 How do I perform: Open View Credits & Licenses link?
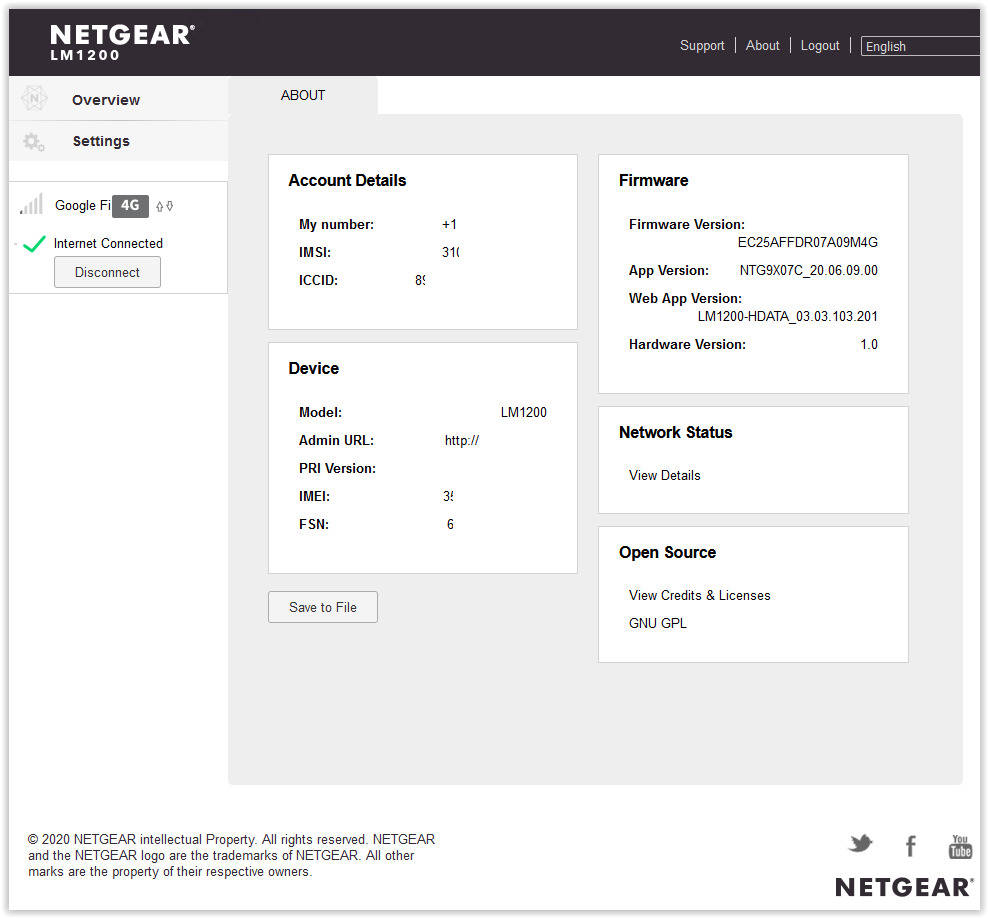coord(699,595)
